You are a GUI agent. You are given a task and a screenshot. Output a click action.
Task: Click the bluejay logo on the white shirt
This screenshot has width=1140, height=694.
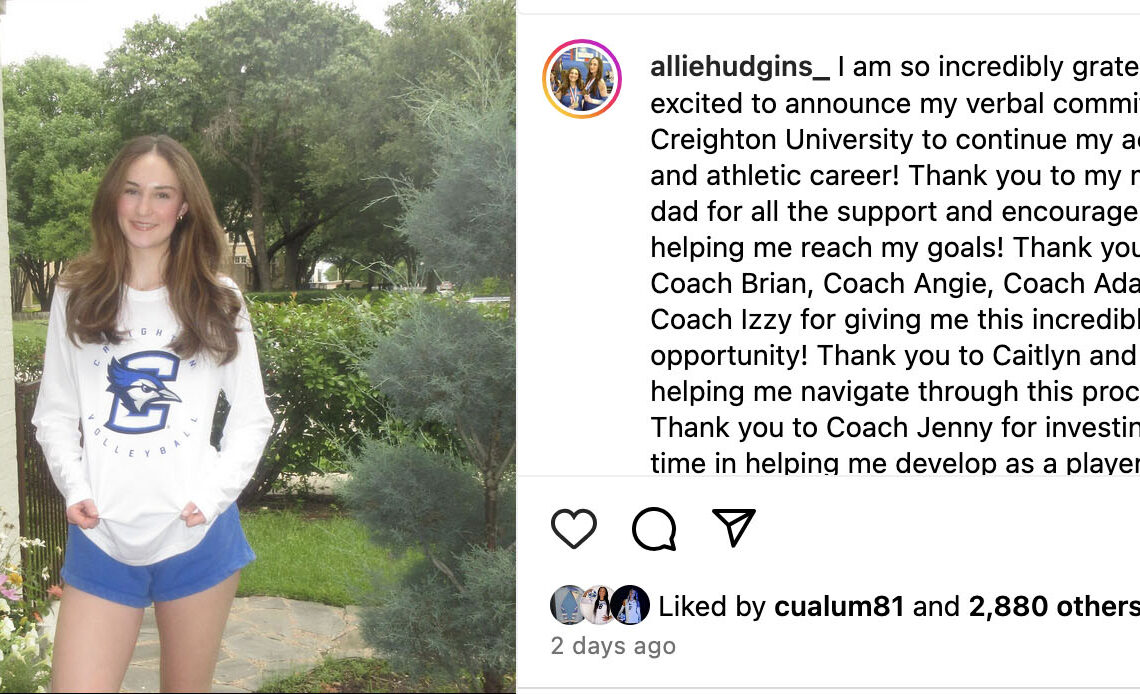coord(142,392)
